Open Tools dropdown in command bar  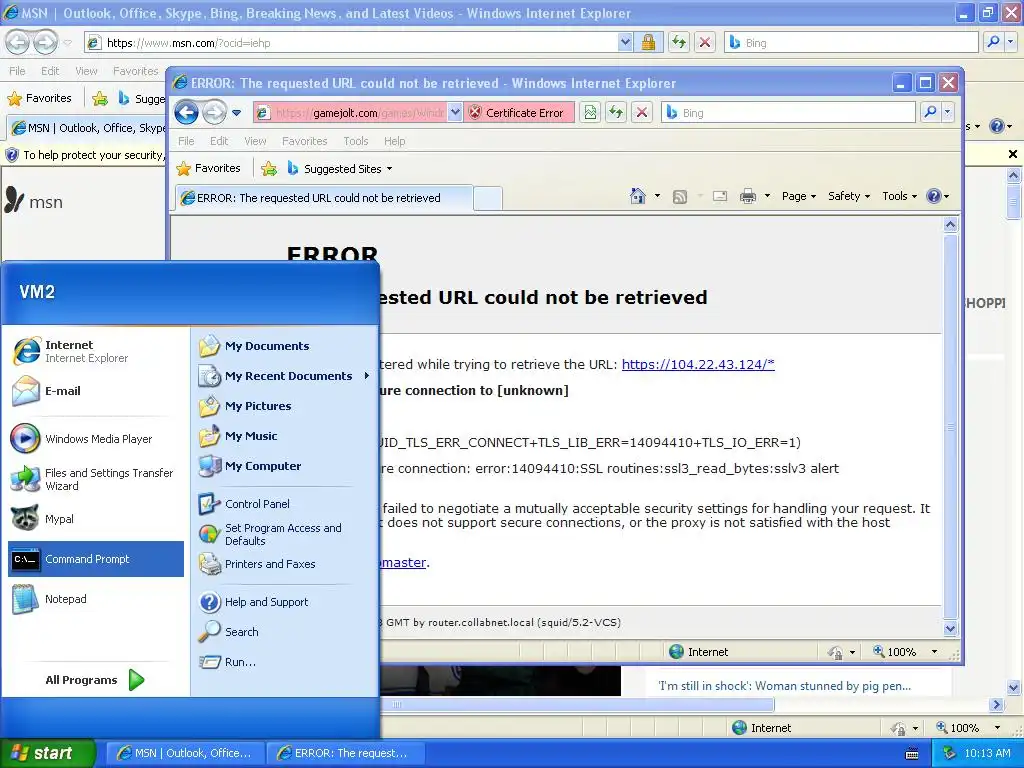coord(899,196)
